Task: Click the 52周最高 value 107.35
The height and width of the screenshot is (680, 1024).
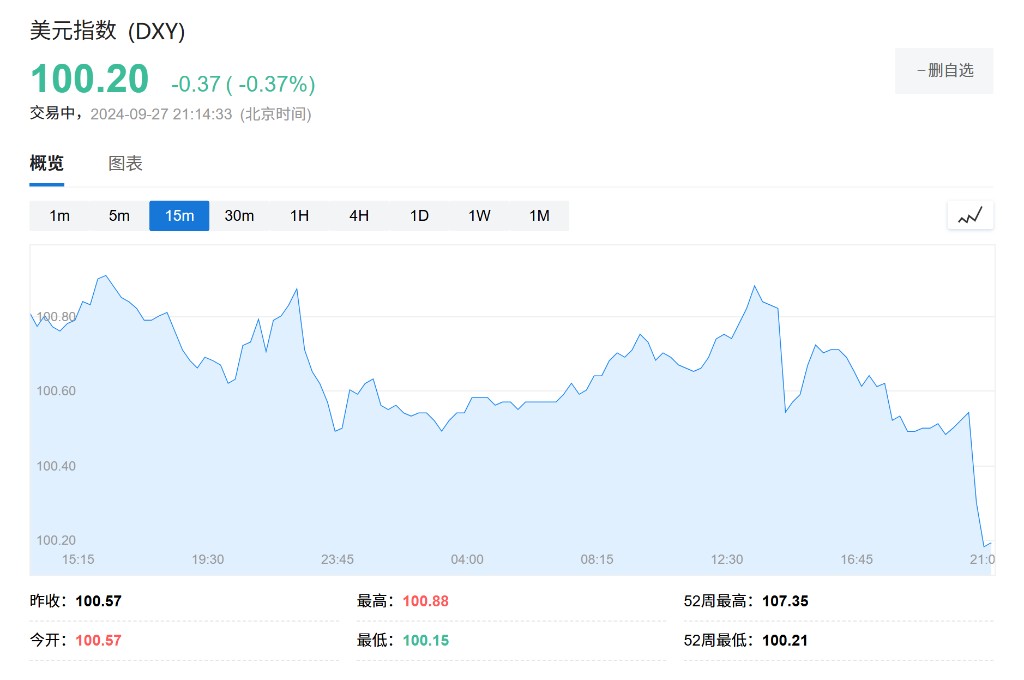Action: pos(786,601)
